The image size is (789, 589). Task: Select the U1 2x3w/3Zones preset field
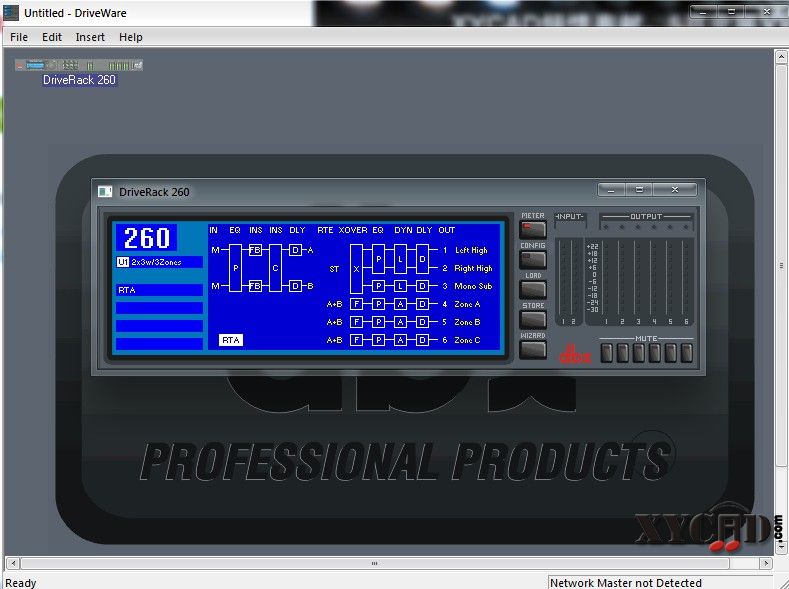click(160, 262)
